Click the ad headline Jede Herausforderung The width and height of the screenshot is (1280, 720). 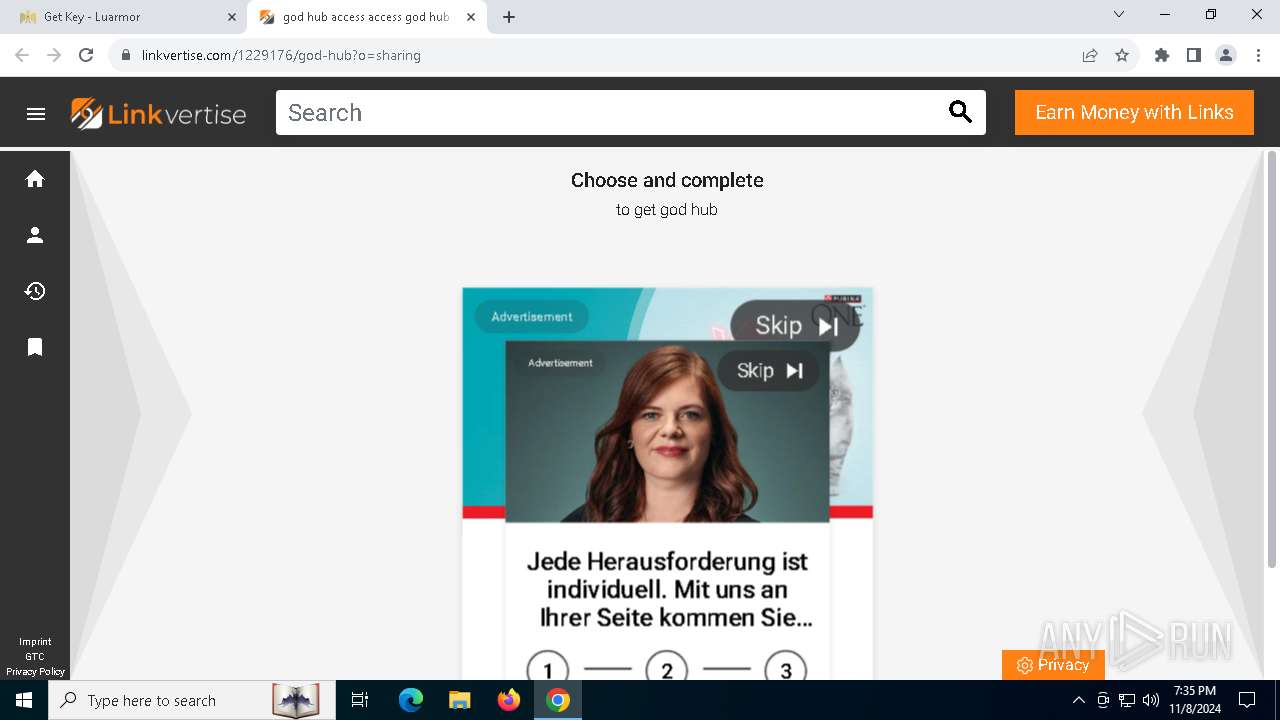tap(667, 589)
